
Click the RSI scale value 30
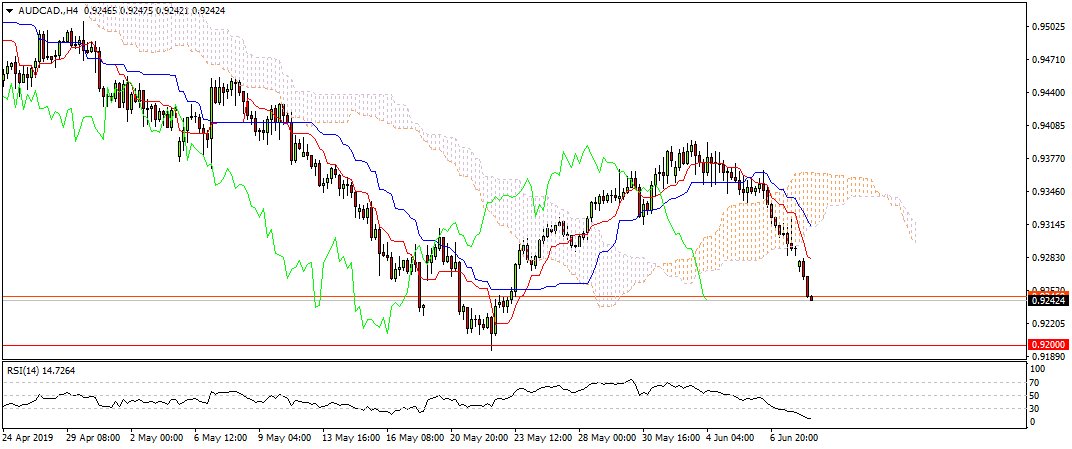(1038, 408)
